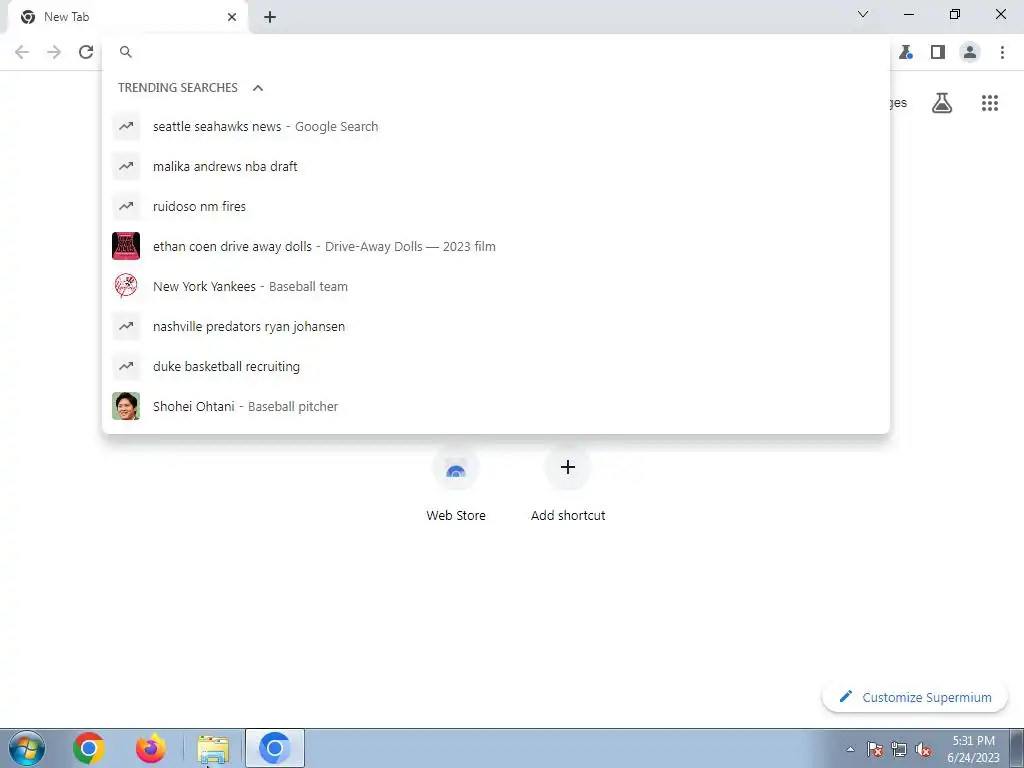
Task: Click the muted volume tray icon
Action: [923, 749]
